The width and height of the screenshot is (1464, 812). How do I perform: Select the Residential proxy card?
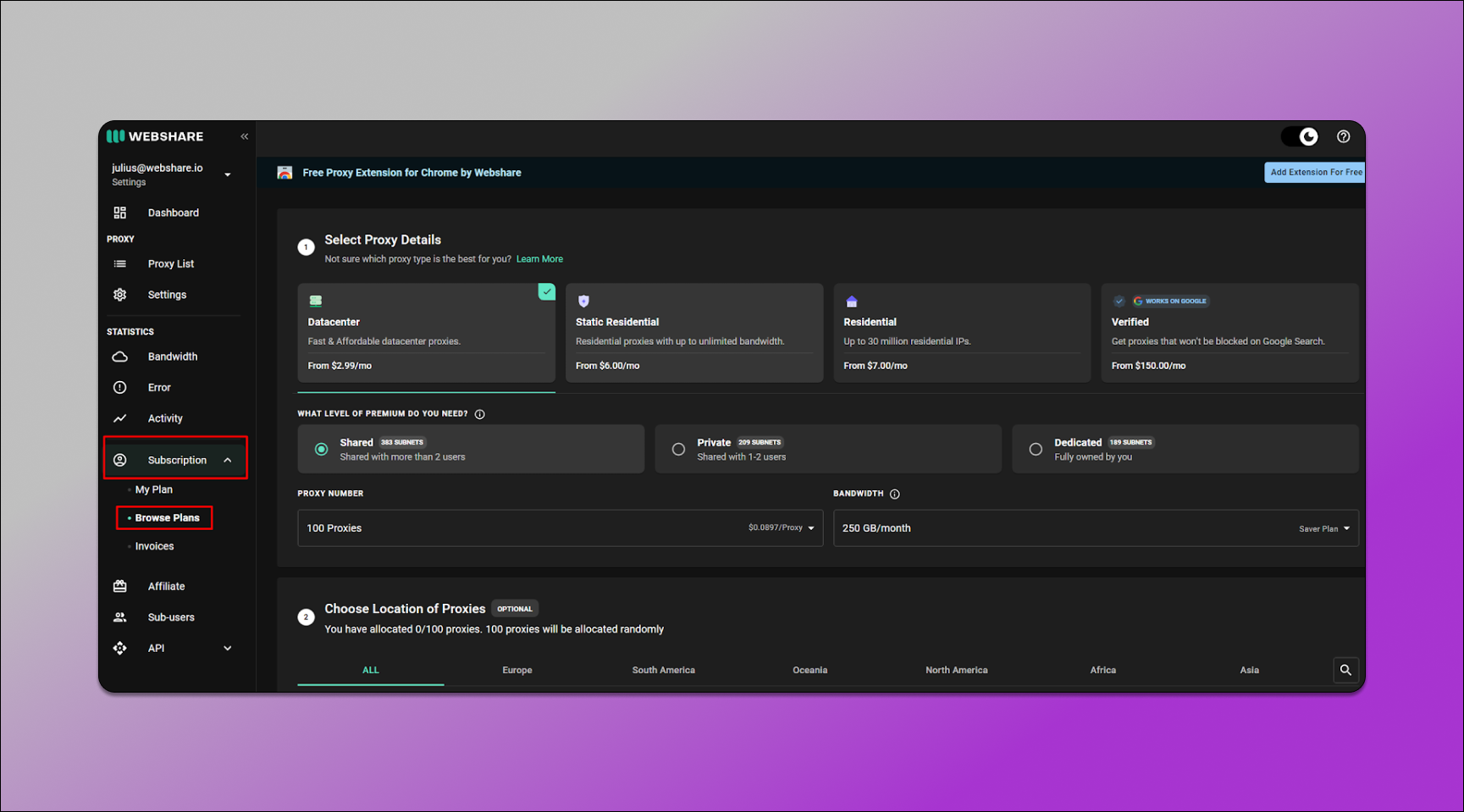click(x=962, y=333)
